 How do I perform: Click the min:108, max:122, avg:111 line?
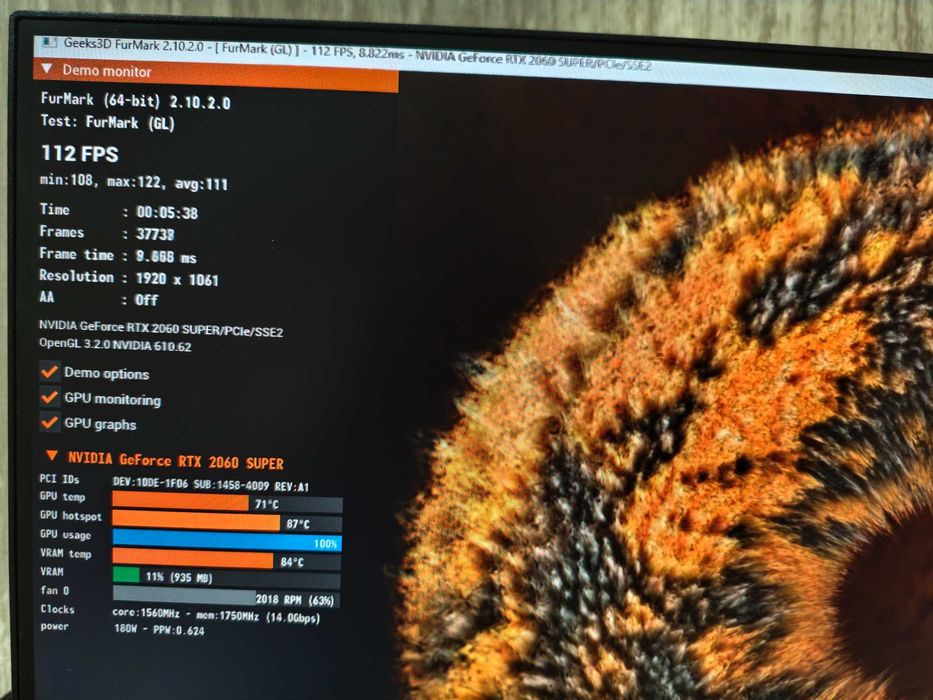pyautogui.click(x=134, y=182)
